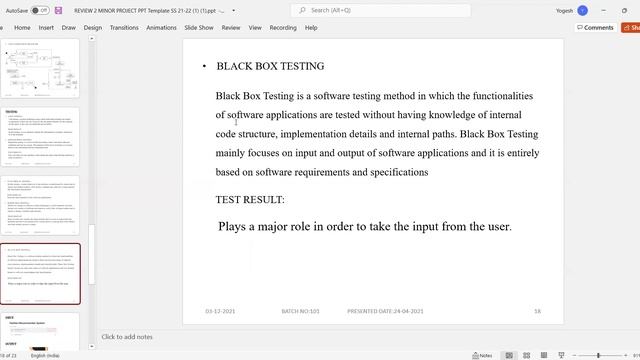Screen dimensions: 640x360
Task: Click the BLACK BOX TESTING heading text
Action: click(x=270, y=66)
